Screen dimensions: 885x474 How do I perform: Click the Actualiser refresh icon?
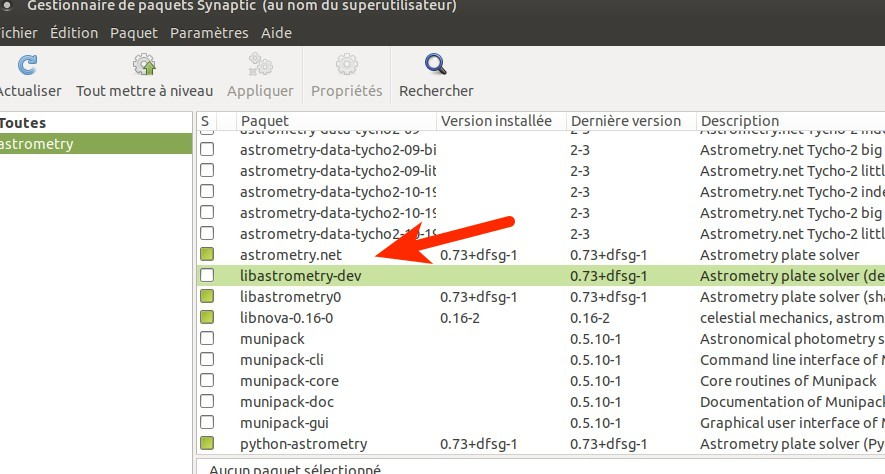pyautogui.click(x=28, y=66)
